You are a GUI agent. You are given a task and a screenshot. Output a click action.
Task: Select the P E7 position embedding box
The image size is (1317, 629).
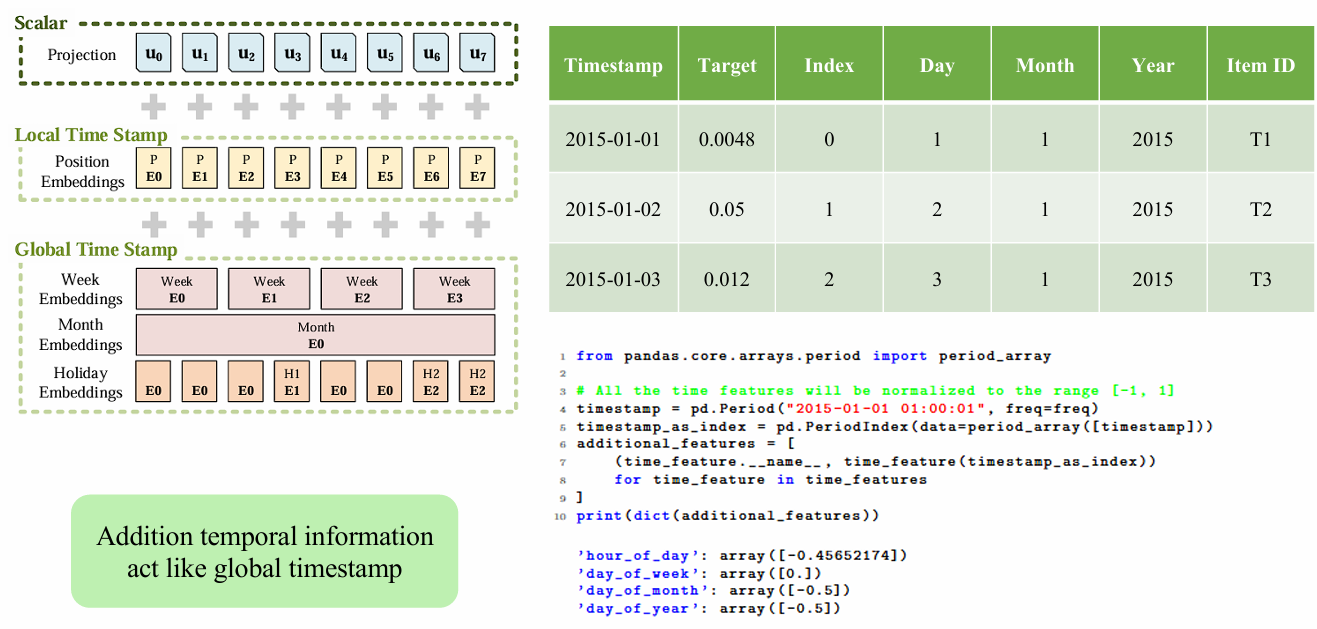477,168
